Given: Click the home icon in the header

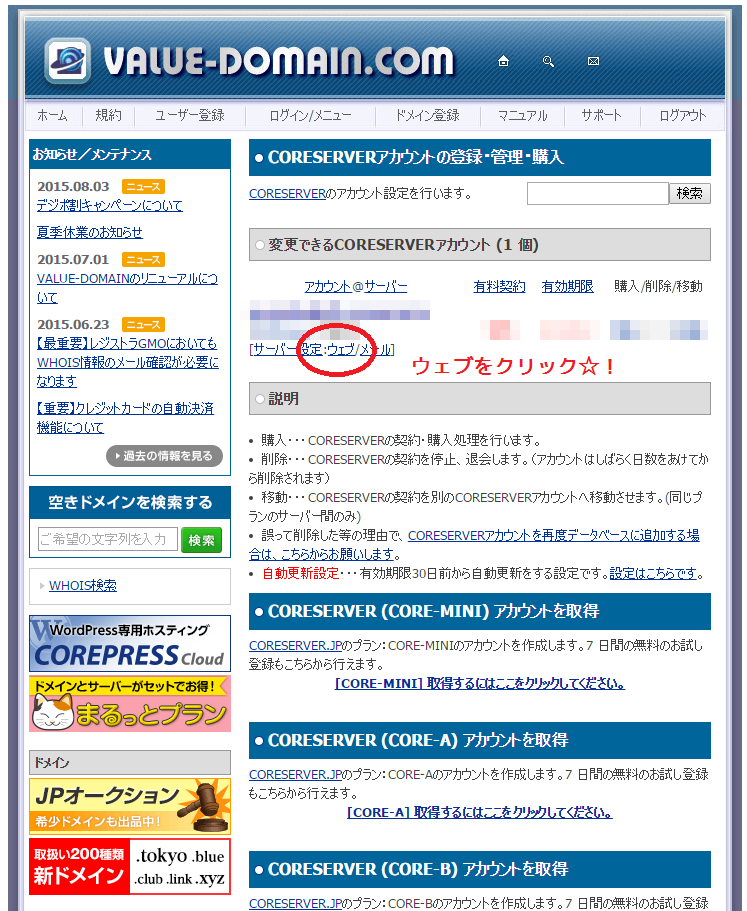Looking at the screenshot, I should (x=504, y=61).
